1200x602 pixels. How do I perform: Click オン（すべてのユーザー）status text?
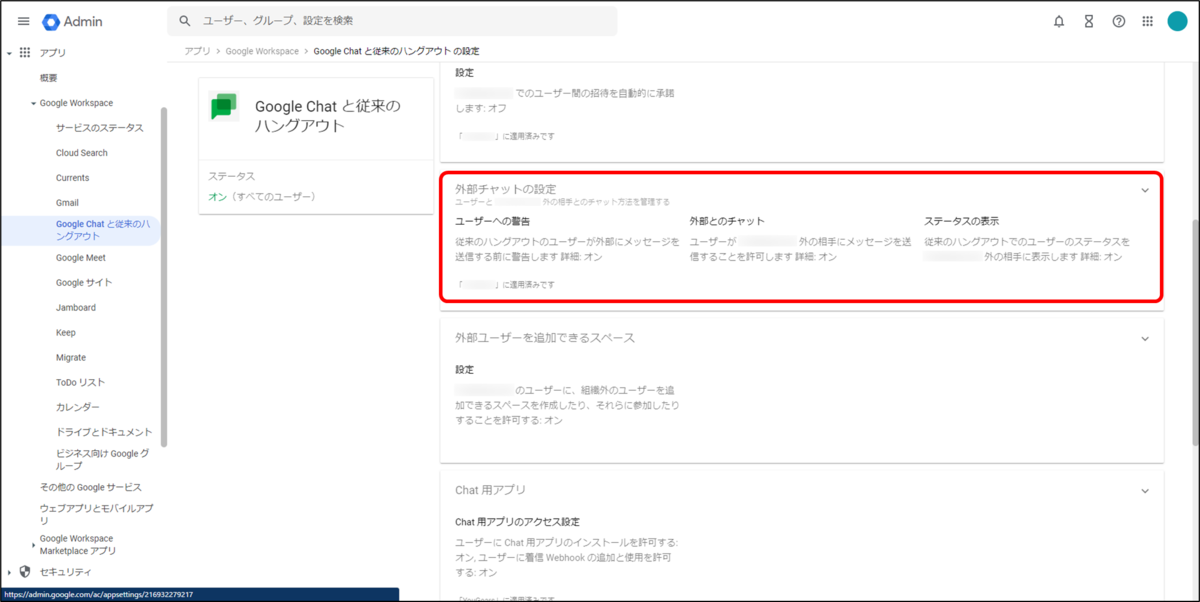click(x=262, y=197)
